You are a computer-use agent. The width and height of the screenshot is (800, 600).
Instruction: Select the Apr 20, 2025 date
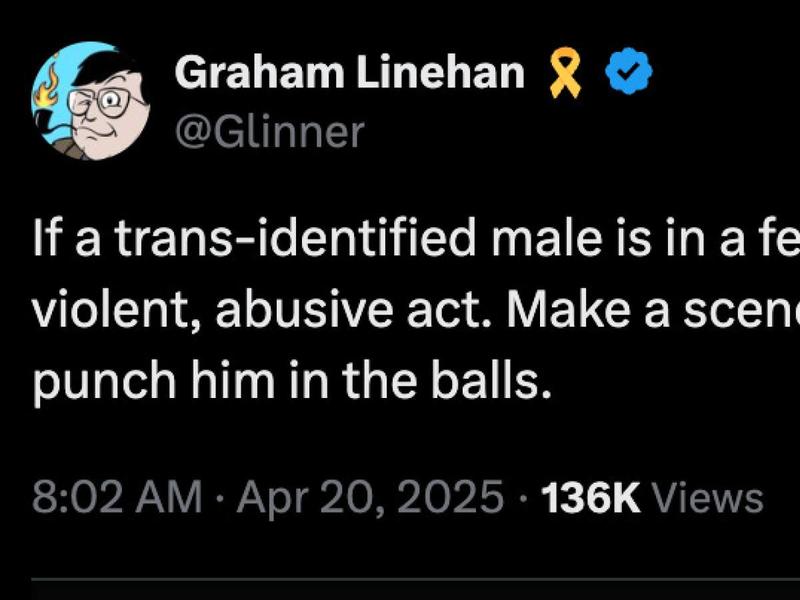tap(370, 496)
